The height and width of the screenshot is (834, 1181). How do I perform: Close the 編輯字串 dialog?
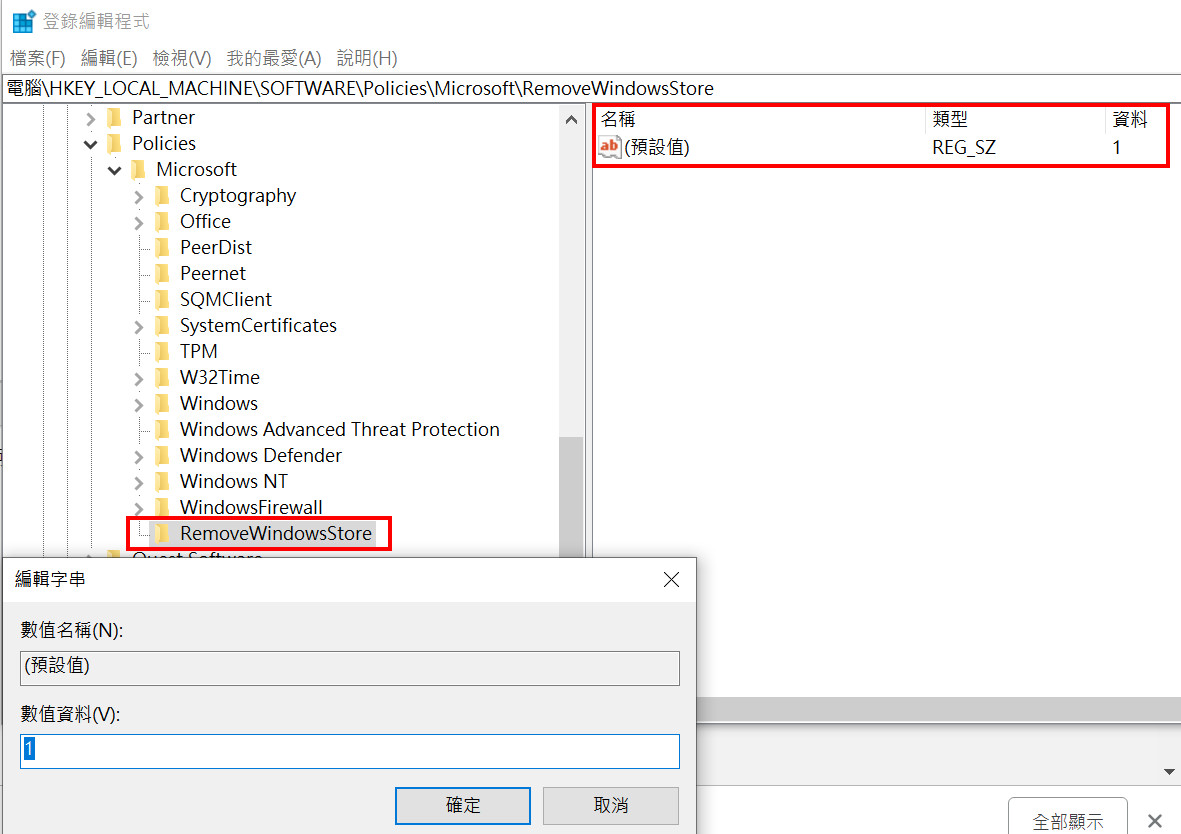coord(671,579)
